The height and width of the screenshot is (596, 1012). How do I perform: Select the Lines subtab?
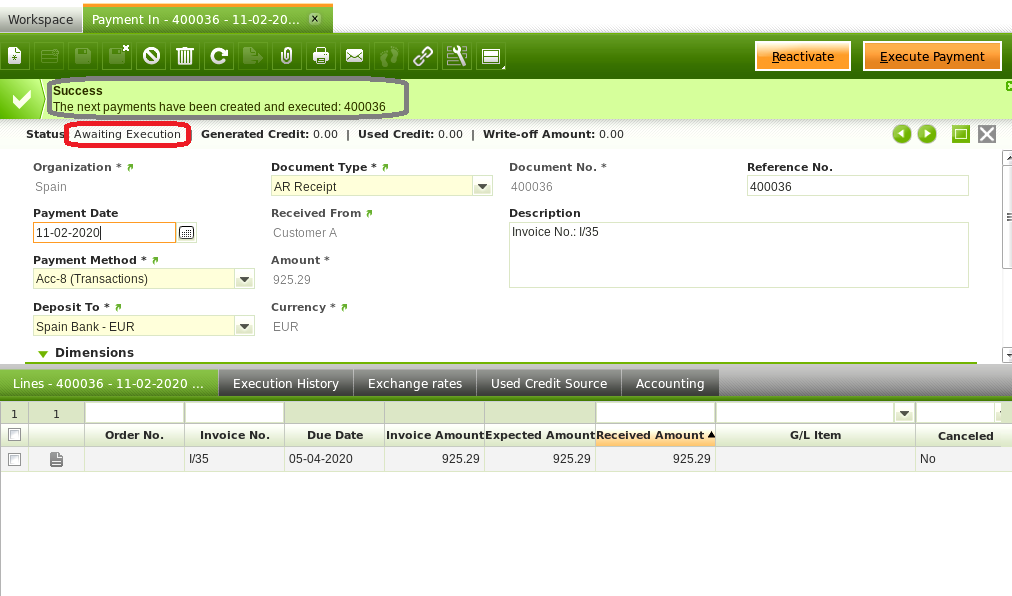click(108, 384)
